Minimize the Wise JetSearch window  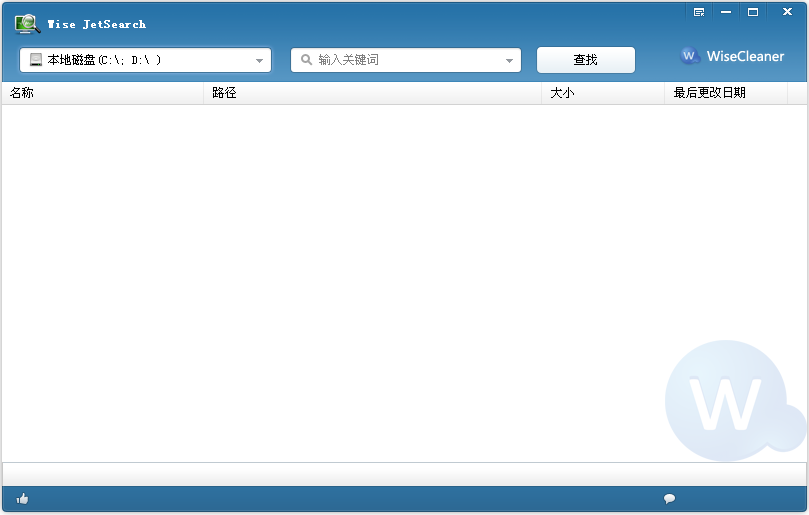tap(726, 12)
